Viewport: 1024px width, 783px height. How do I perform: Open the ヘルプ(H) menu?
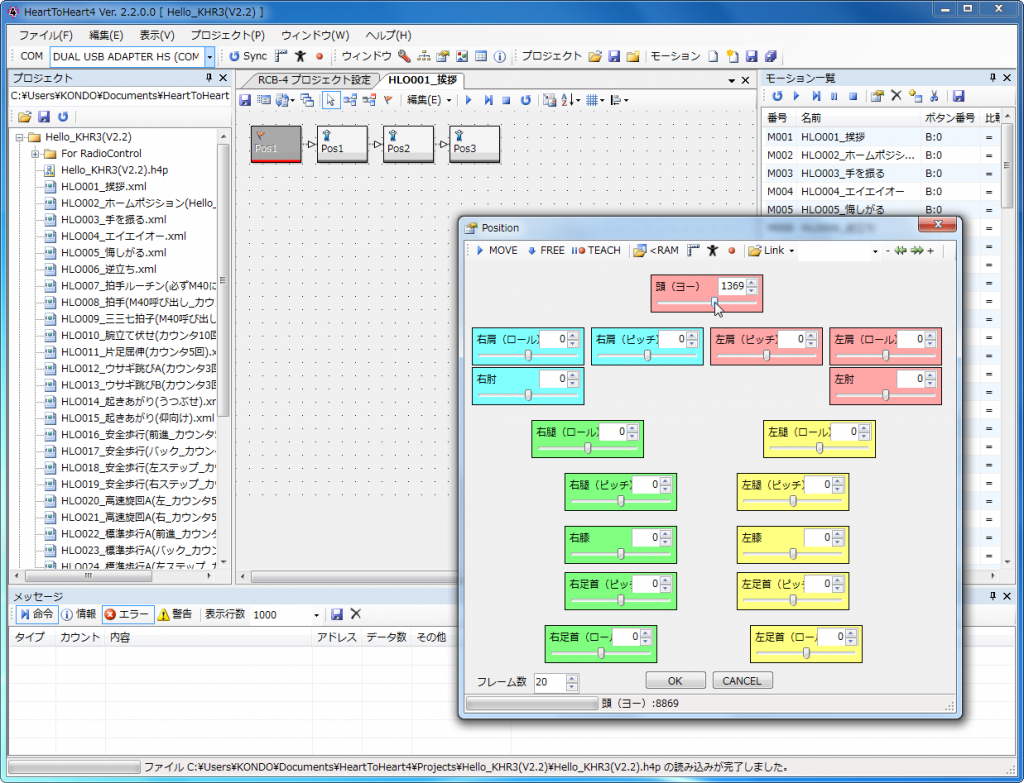(388, 35)
